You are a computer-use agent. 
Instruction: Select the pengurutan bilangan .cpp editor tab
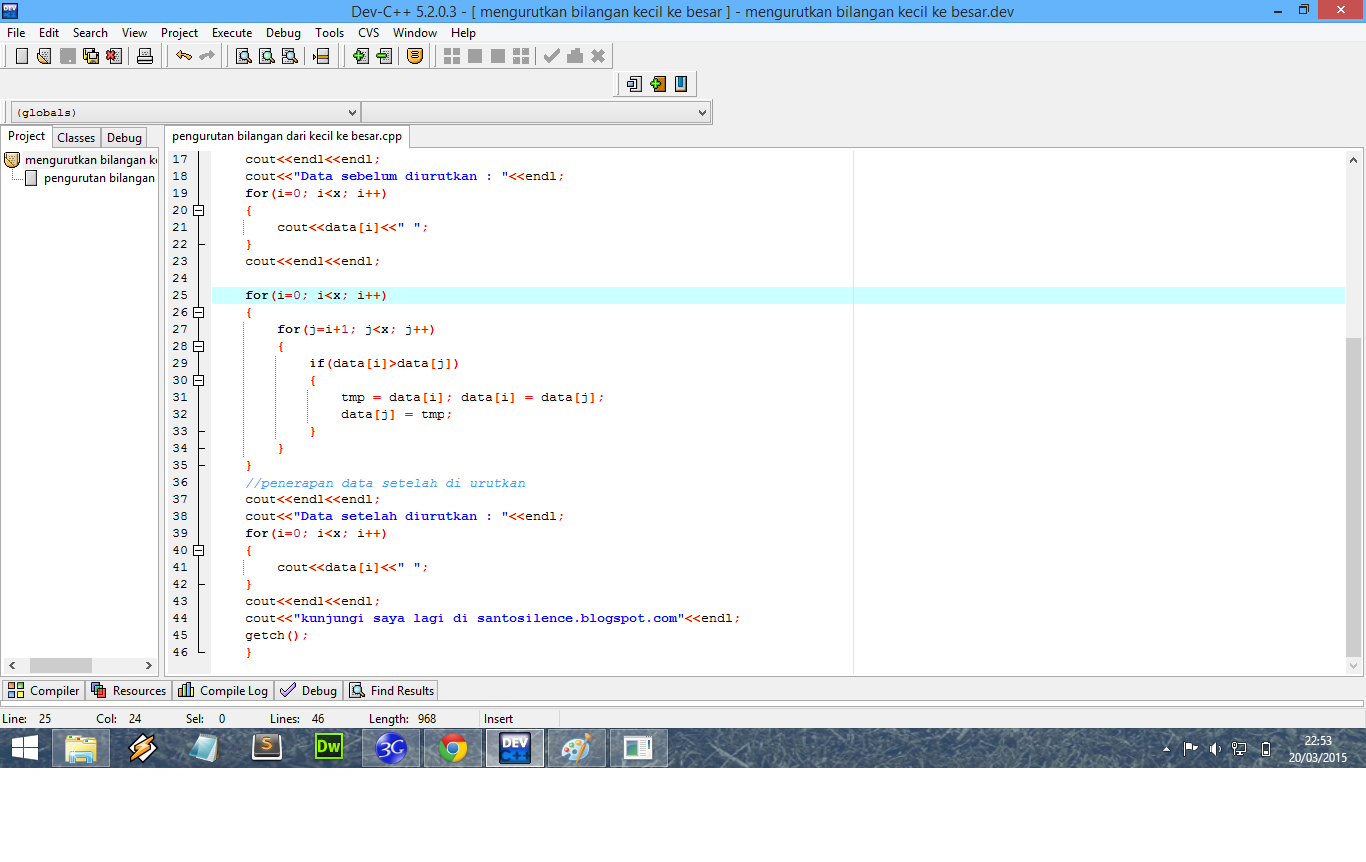tap(287, 136)
